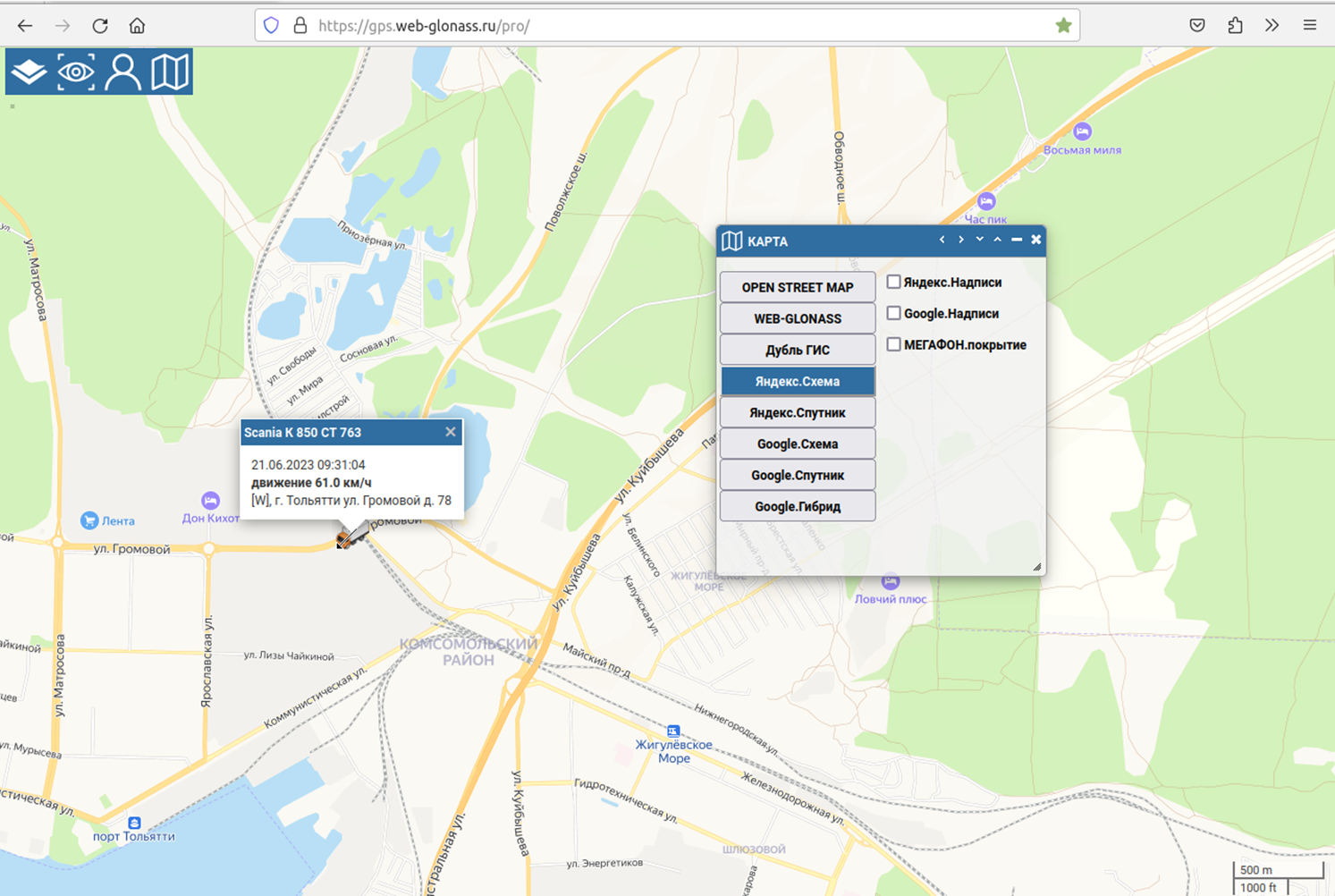1335x896 pixels.
Task: Click the Час пик hotel marker
Action: tap(986, 201)
